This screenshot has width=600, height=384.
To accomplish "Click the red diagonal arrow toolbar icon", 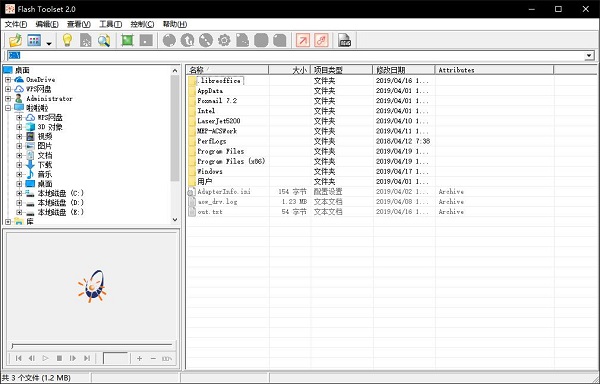I will (303, 40).
